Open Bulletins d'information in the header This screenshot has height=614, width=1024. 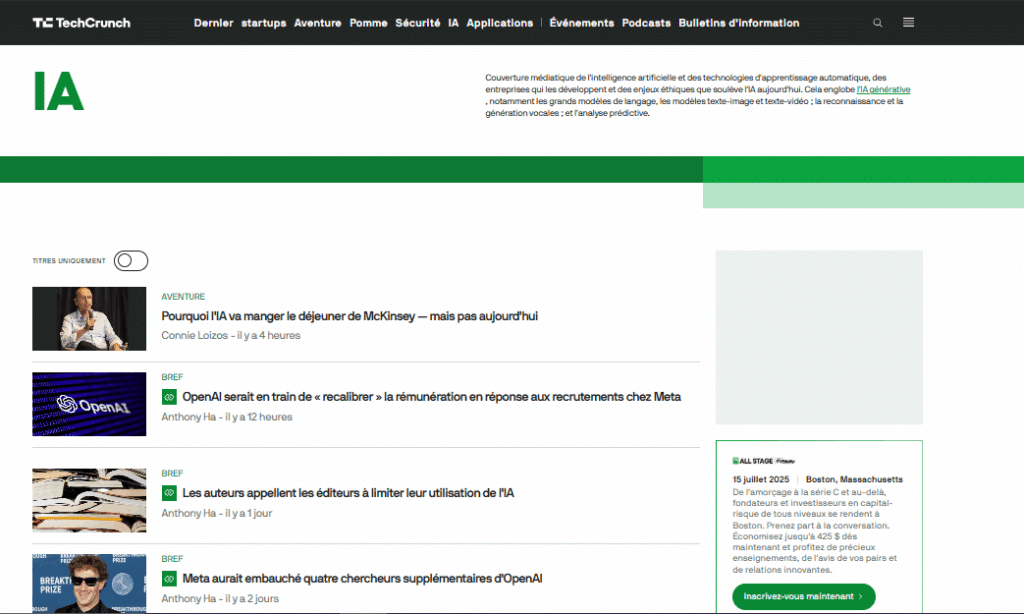coord(739,23)
